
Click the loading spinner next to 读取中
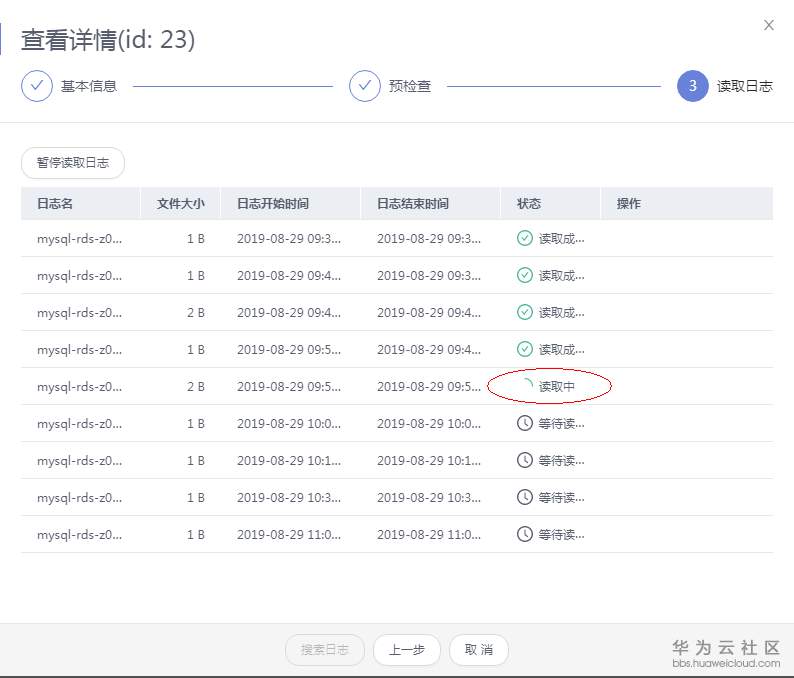coord(527,385)
